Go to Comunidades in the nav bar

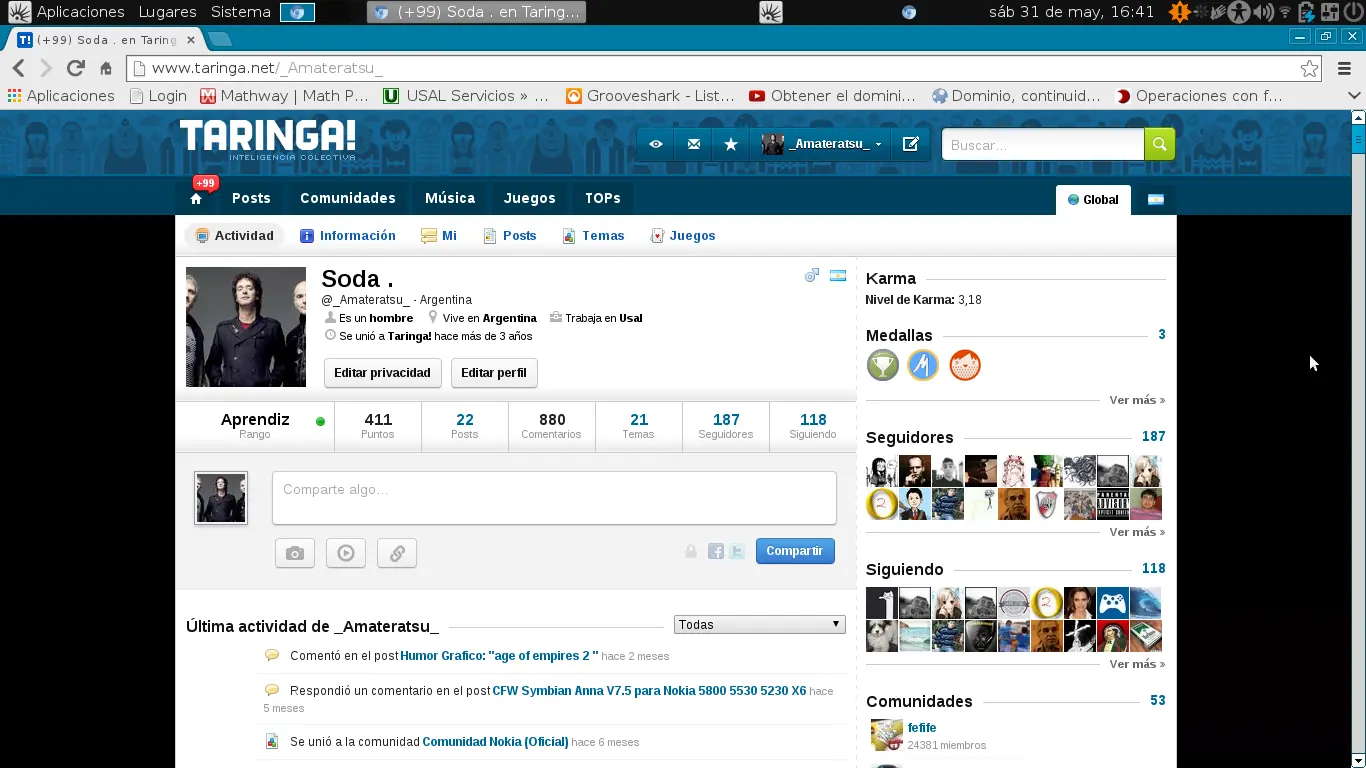click(348, 198)
